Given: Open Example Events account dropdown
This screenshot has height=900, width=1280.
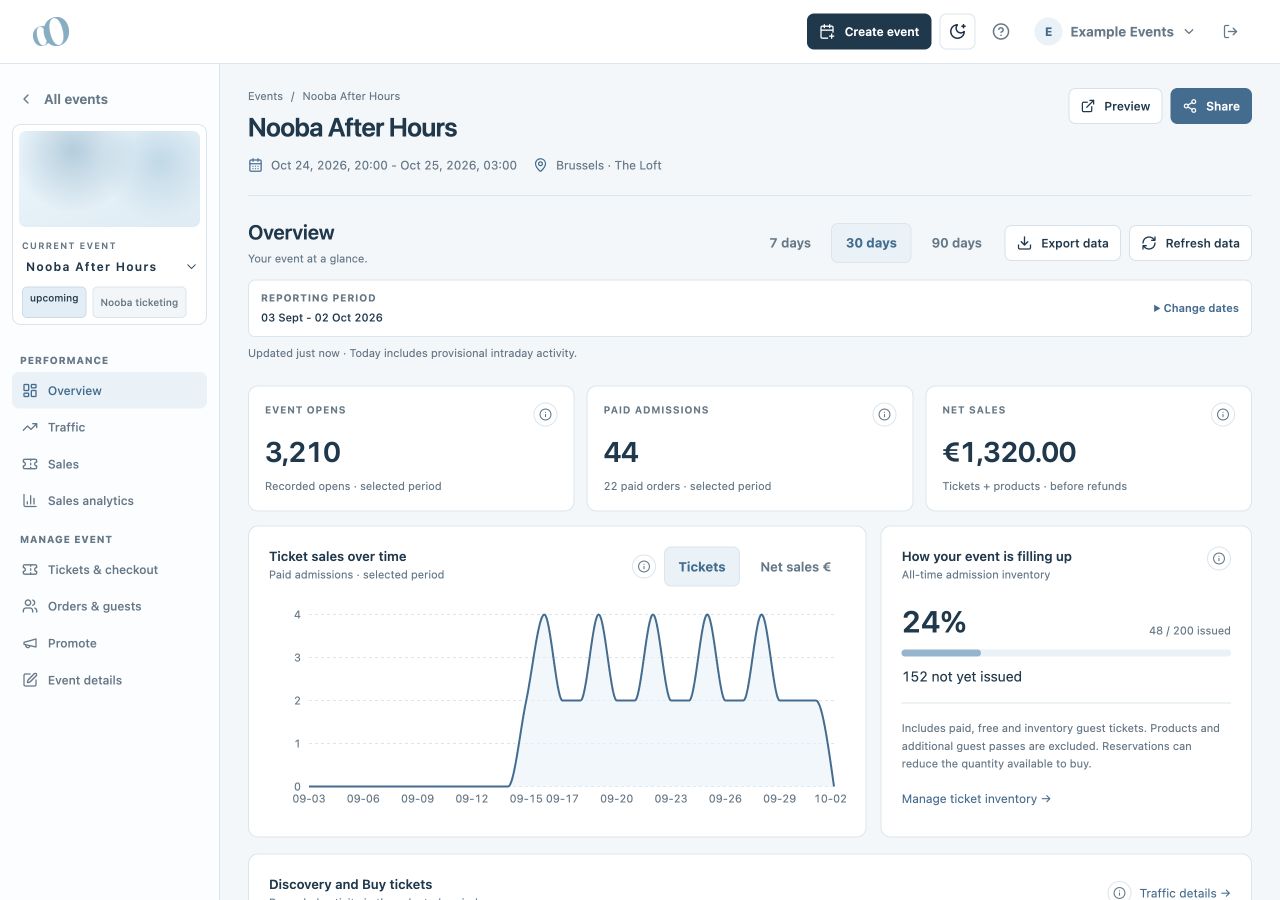Looking at the screenshot, I should (1115, 32).
